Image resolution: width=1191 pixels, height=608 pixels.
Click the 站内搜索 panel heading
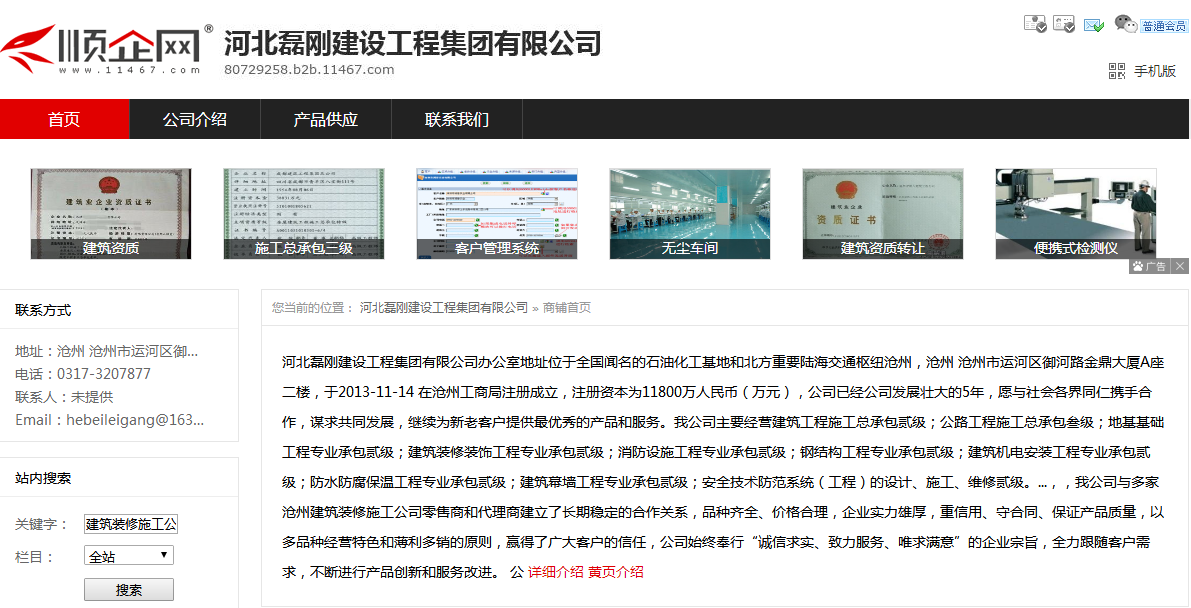point(43,478)
